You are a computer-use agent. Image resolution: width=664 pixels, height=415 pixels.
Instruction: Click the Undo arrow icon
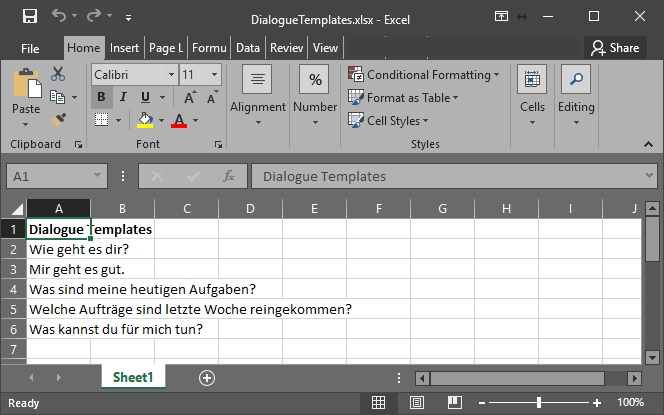[x=60, y=16]
